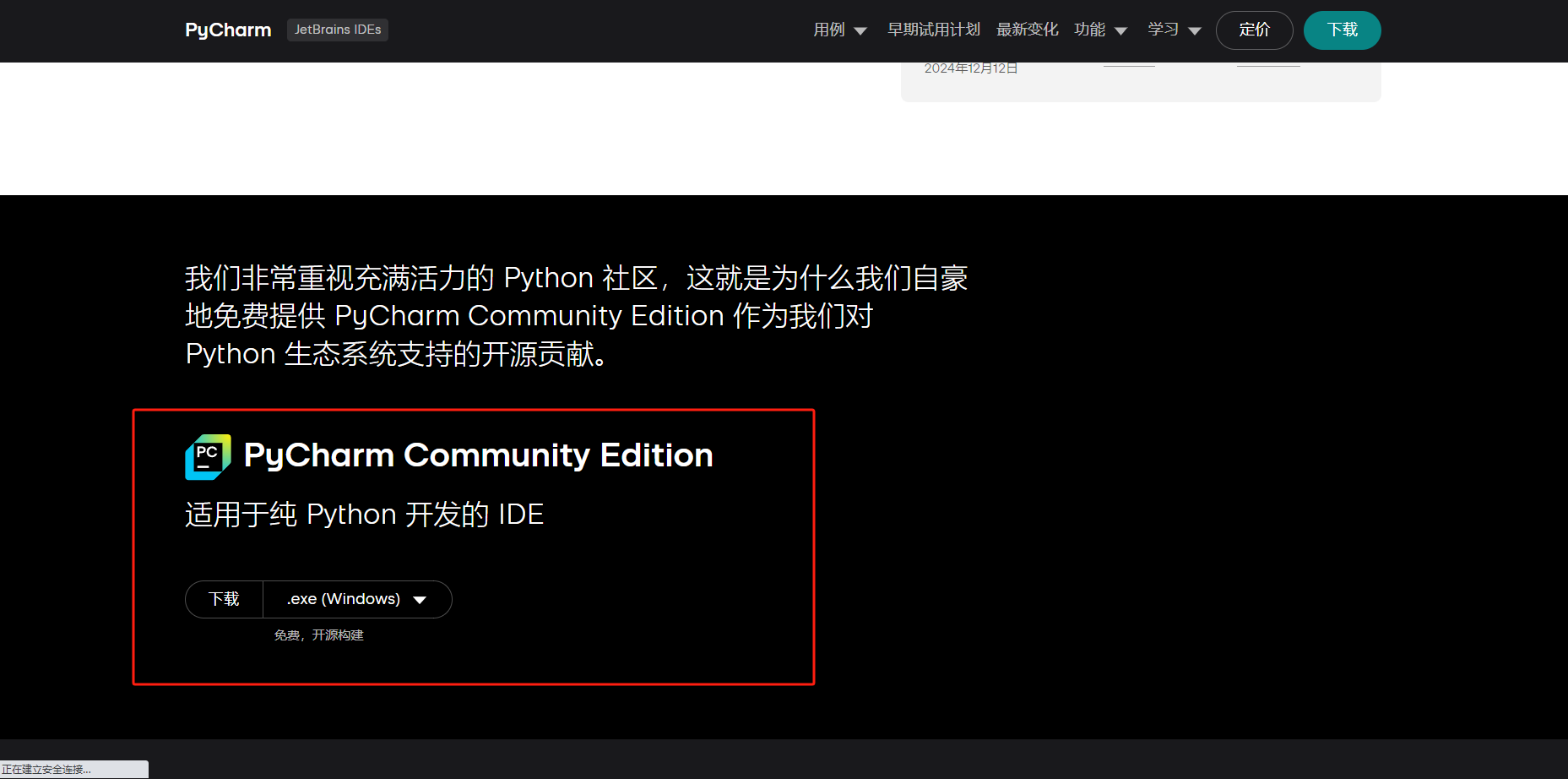Go to 最新变化 page
Viewport: 1568px width, 779px height.
pos(1027,30)
